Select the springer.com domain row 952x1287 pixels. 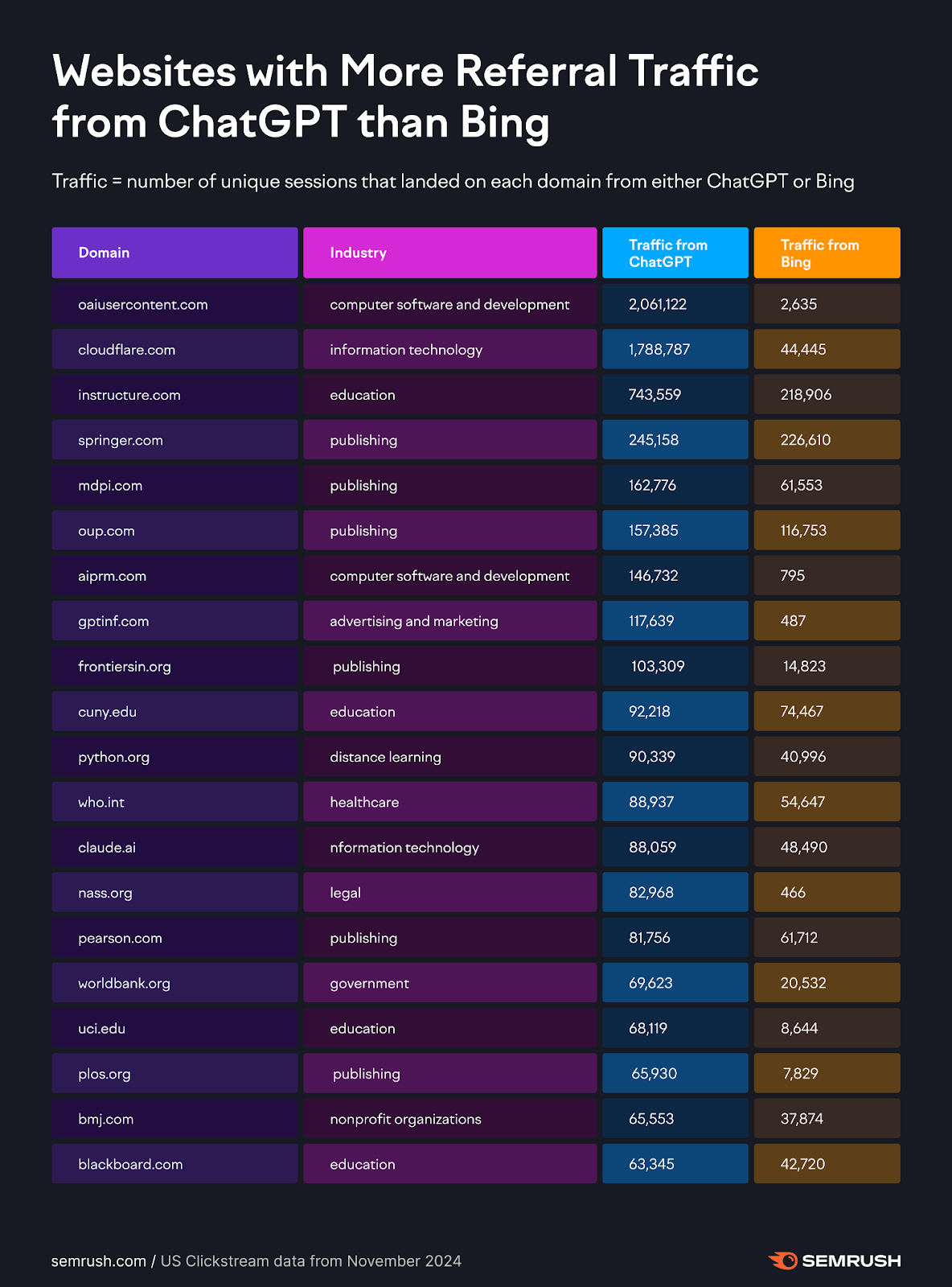[121, 440]
